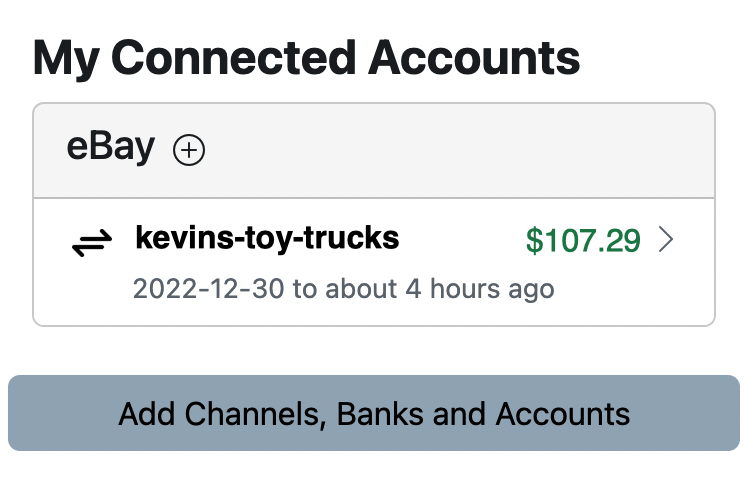The width and height of the screenshot is (752, 498).
Task: Click the plus icon next to eBay
Action: (189, 151)
